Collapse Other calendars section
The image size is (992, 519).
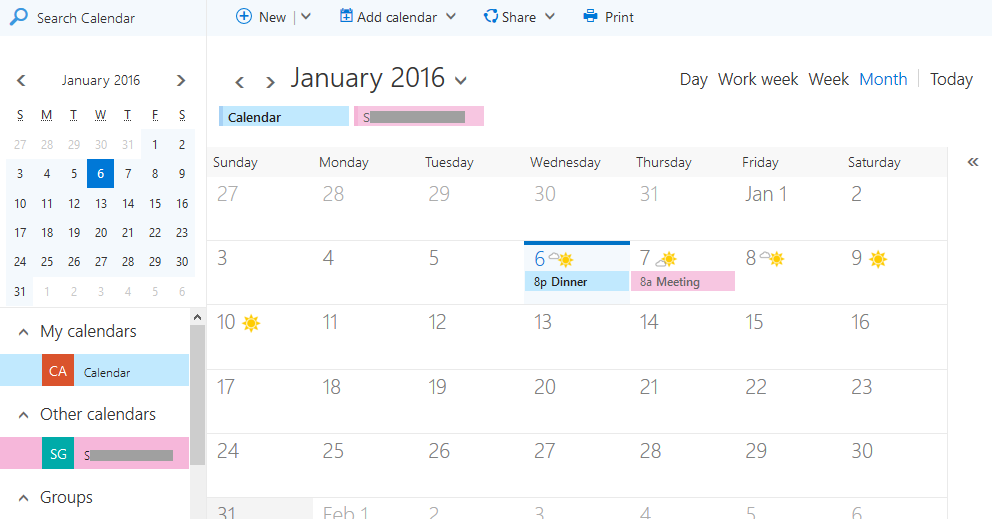[23, 415]
